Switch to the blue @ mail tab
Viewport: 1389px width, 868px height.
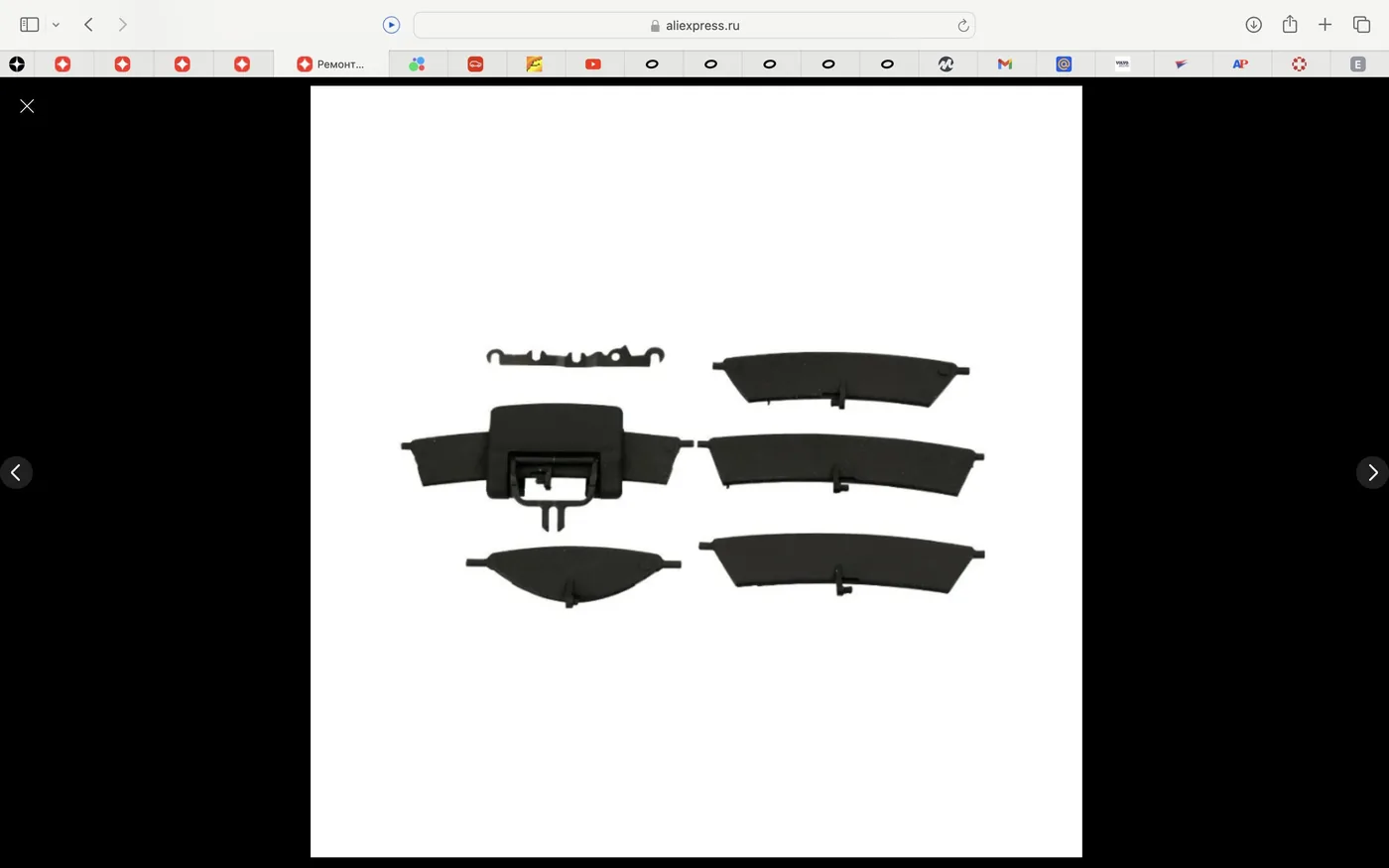[x=1064, y=64]
